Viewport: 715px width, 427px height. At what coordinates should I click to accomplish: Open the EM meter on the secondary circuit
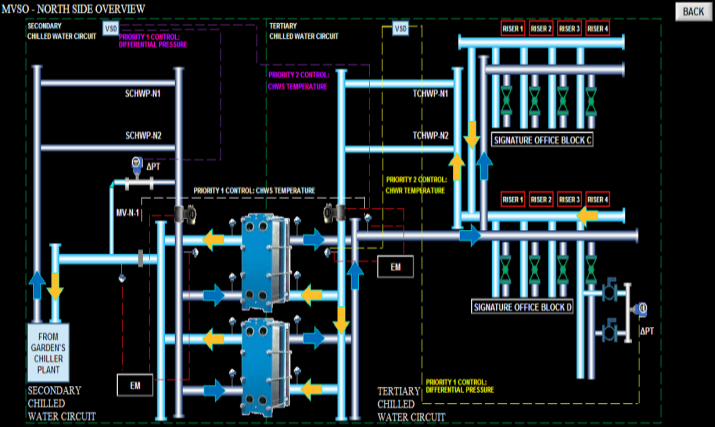(x=133, y=385)
